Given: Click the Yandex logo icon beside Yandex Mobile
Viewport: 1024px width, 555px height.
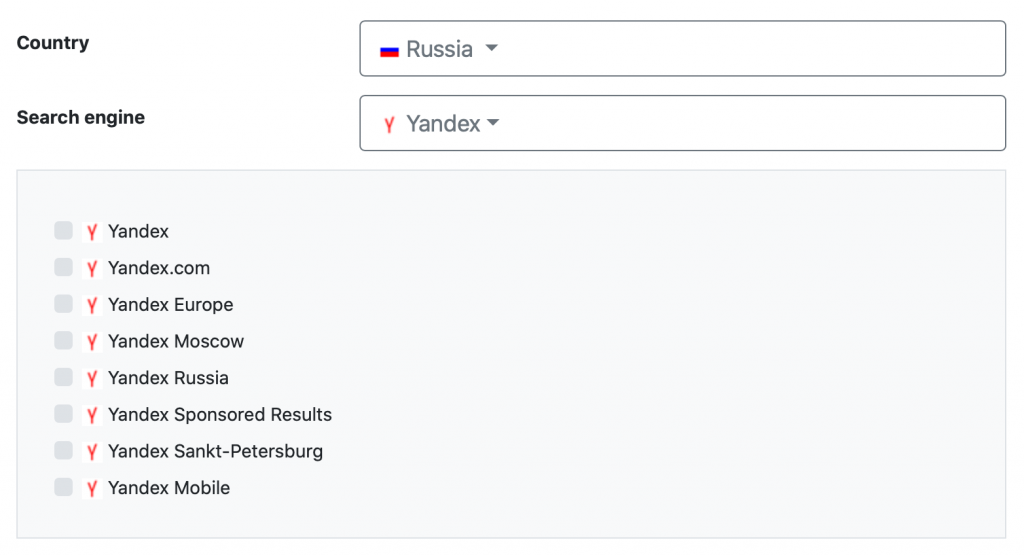Looking at the screenshot, I should click(x=92, y=488).
